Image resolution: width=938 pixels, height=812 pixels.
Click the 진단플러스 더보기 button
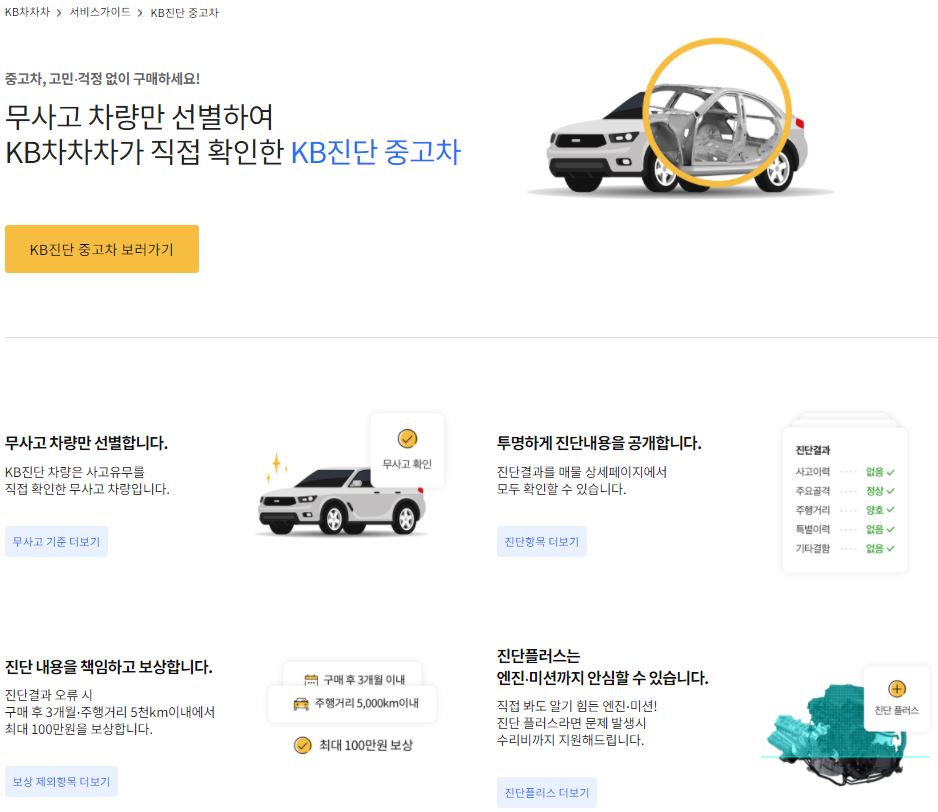547,793
